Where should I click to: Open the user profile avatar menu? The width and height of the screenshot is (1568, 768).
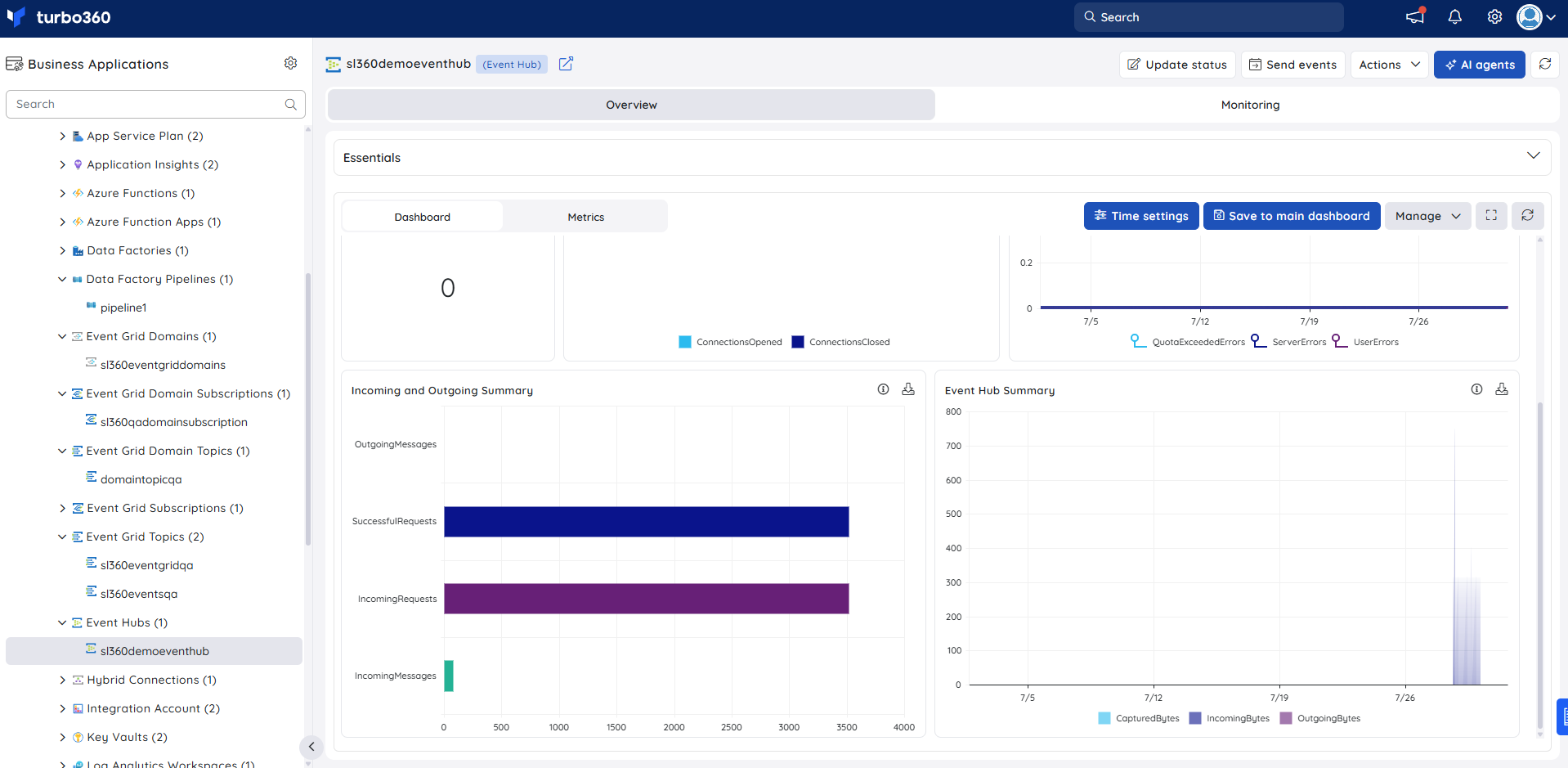1535,17
